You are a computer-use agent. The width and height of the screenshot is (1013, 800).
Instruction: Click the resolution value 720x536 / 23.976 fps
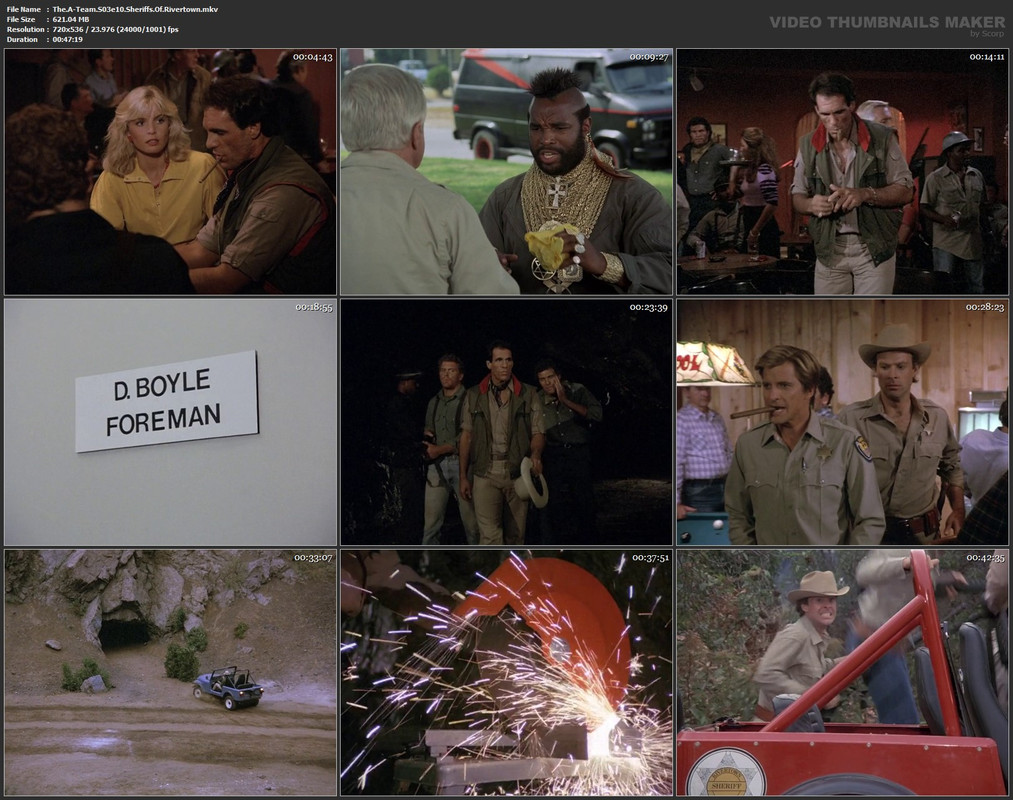coord(116,29)
